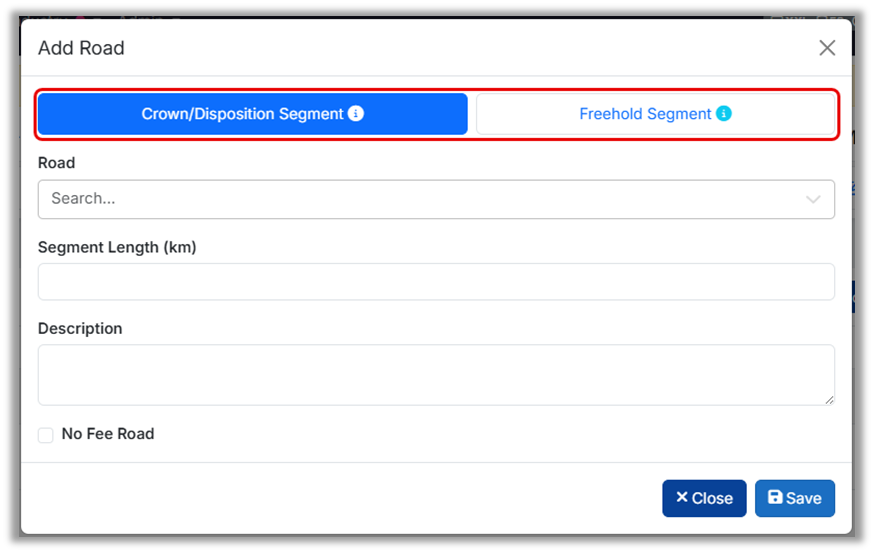
Task: Select the Freehold Segment tab
Action: click(645, 114)
